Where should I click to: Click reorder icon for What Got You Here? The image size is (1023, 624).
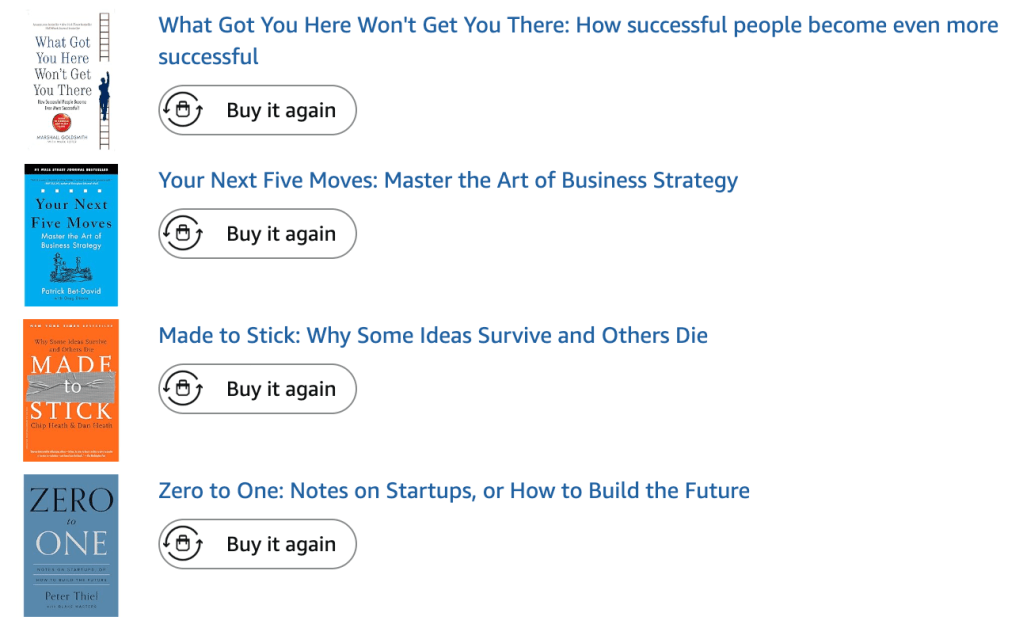tap(183, 110)
